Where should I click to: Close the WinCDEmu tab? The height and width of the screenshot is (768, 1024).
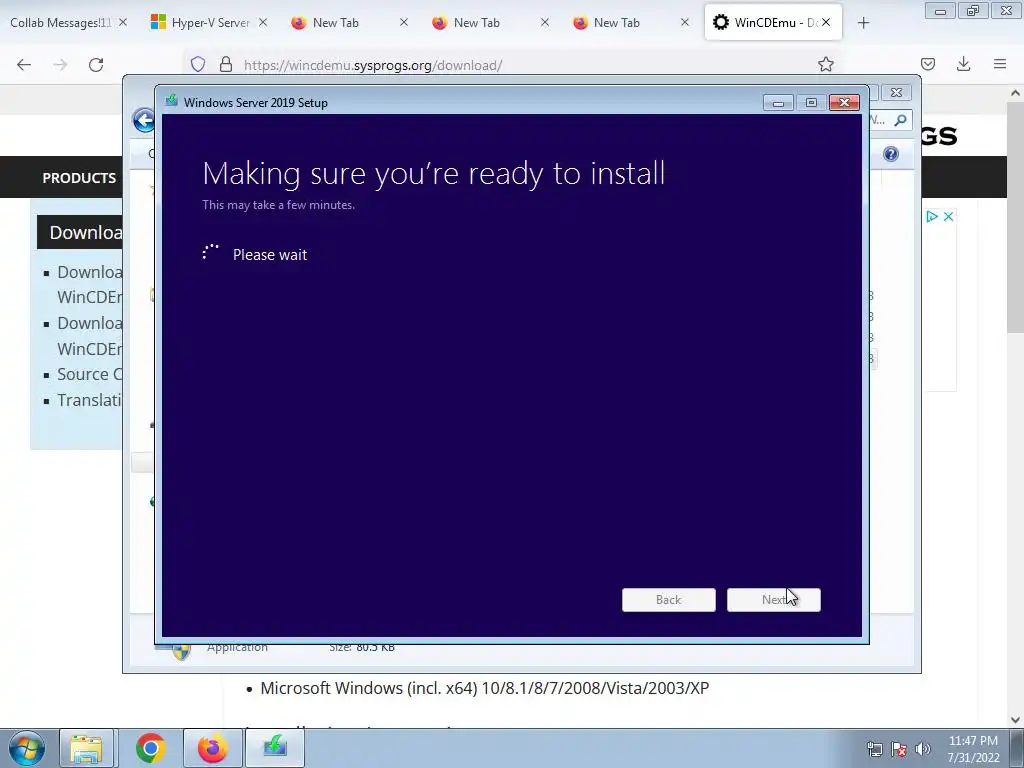tap(826, 23)
